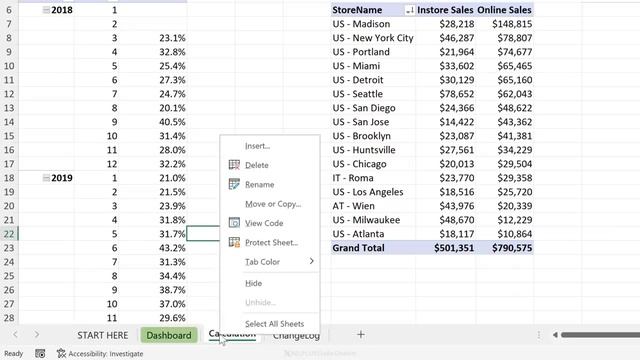Switch to the START HERE sheet tab
Image resolution: width=640 pixels, height=360 pixels.
(102, 335)
